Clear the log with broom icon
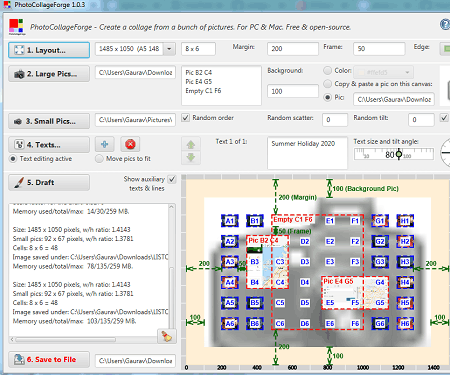Image resolution: width=450 pixels, height=375 pixels. tap(166, 336)
